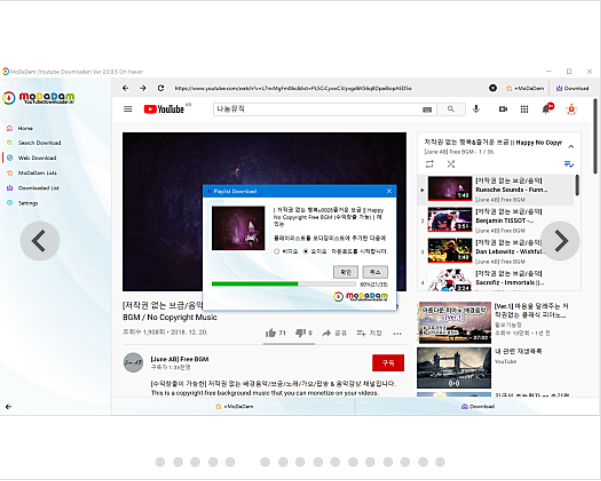Play the Ruesche Sounds playlist item
601x481 pixels.
pyautogui.click(x=495, y=189)
